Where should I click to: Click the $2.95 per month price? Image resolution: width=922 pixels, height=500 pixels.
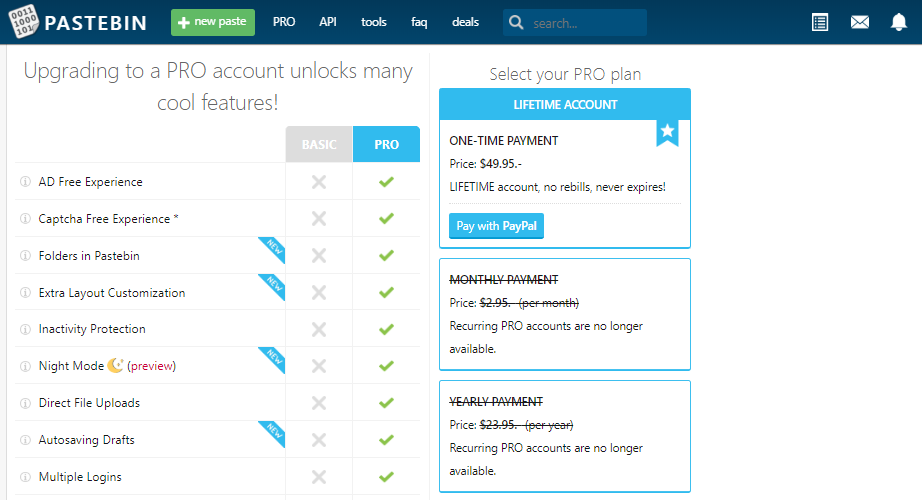pos(529,303)
